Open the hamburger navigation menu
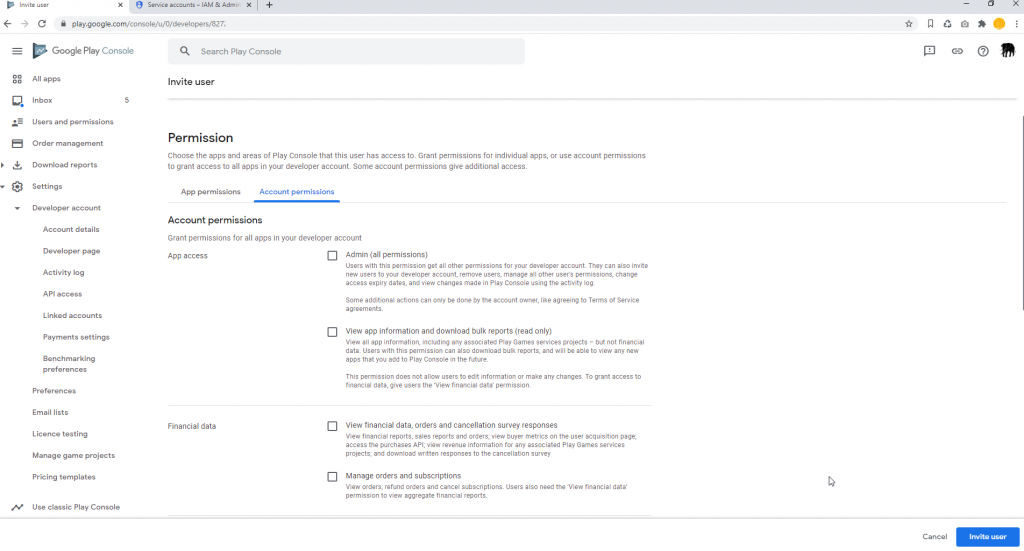Viewport: 1024px width, 551px height. [17, 51]
